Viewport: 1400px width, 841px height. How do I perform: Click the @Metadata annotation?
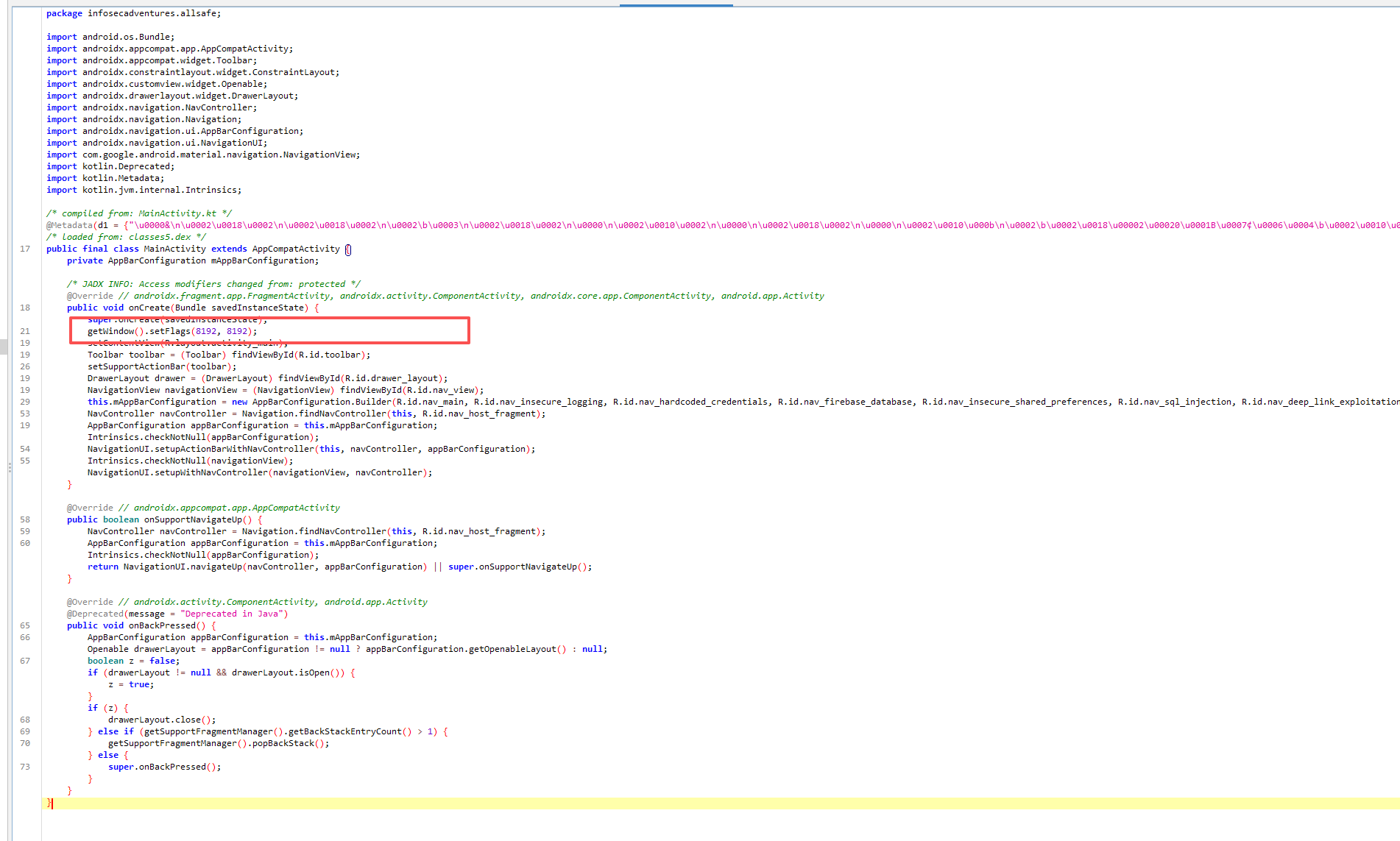pyautogui.click(x=69, y=225)
